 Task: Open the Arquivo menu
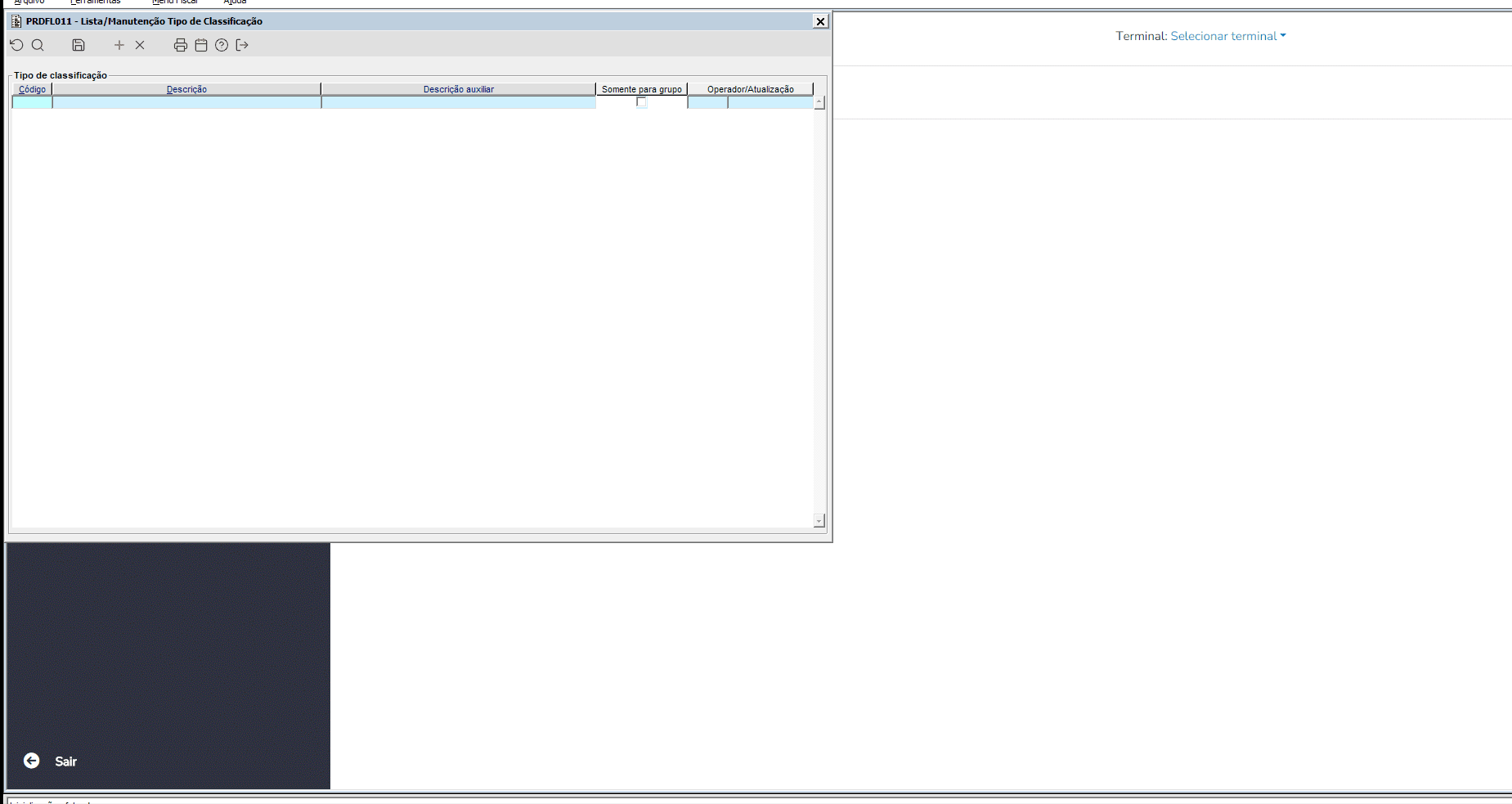coord(29,2)
